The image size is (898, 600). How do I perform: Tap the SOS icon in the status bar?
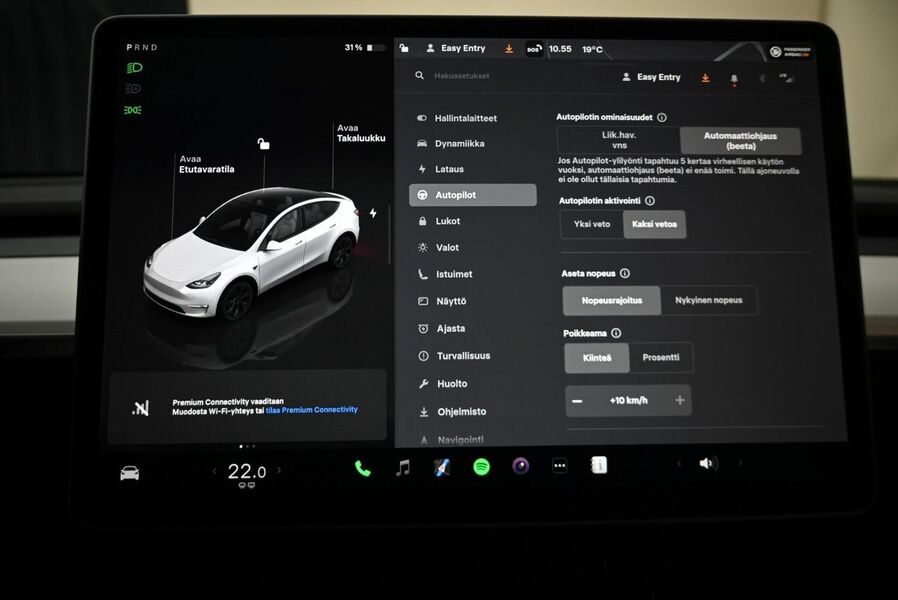536,48
